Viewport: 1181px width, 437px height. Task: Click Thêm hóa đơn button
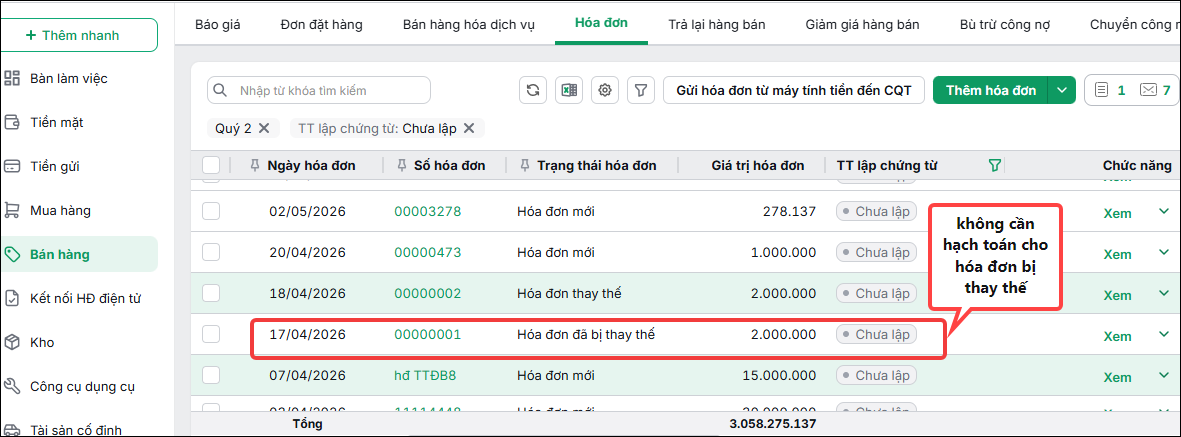click(991, 90)
